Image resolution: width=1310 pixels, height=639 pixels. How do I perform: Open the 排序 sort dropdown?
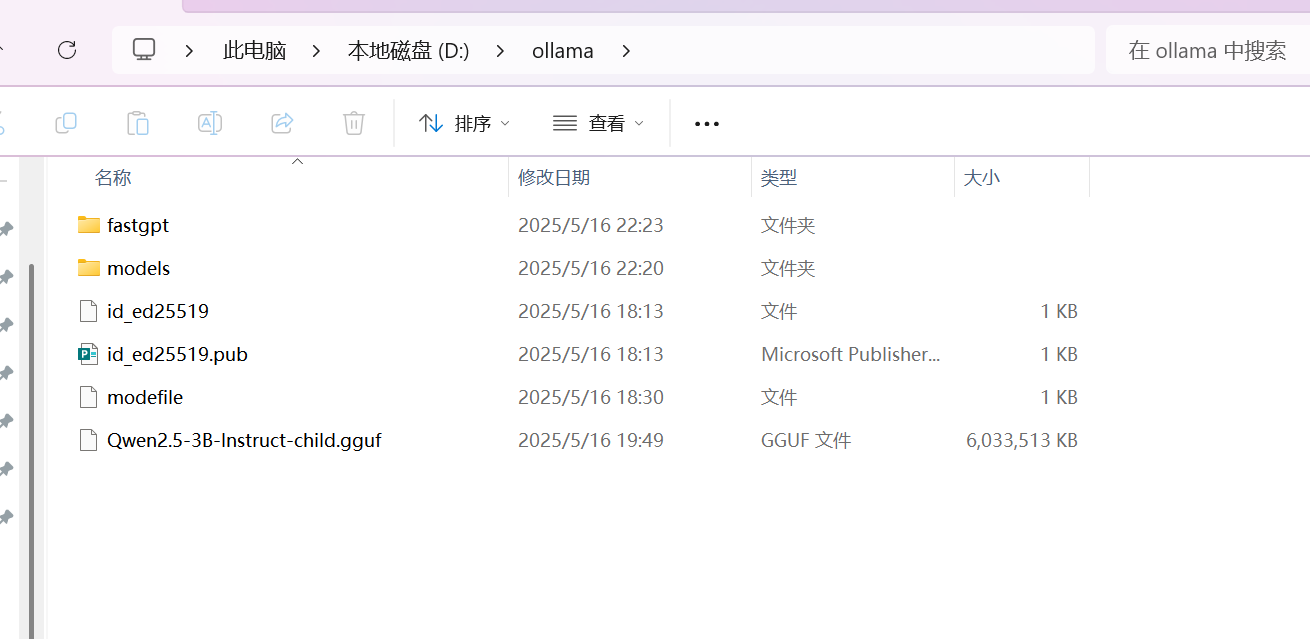click(464, 123)
